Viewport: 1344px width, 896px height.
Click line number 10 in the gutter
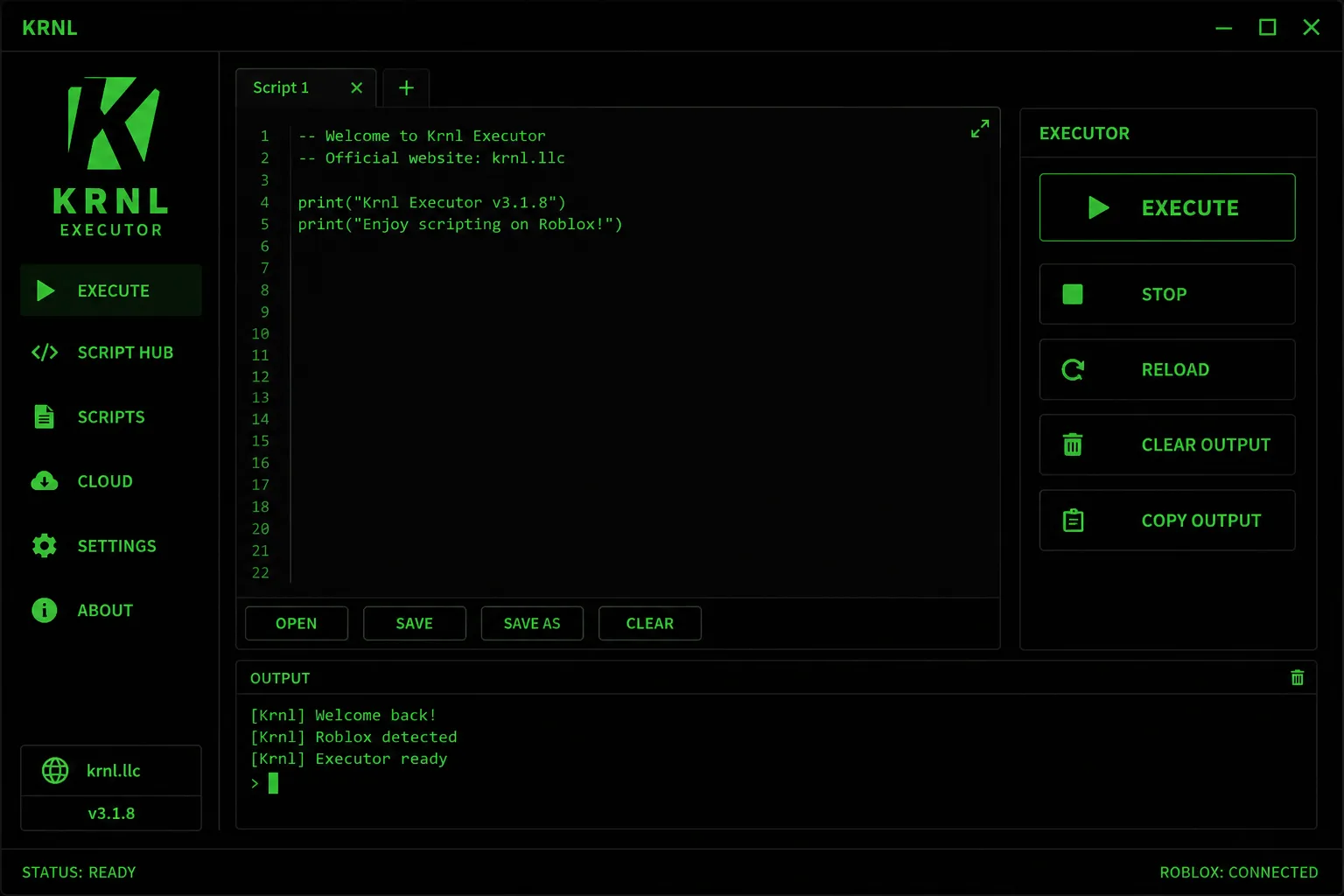pyautogui.click(x=261, y=333)
